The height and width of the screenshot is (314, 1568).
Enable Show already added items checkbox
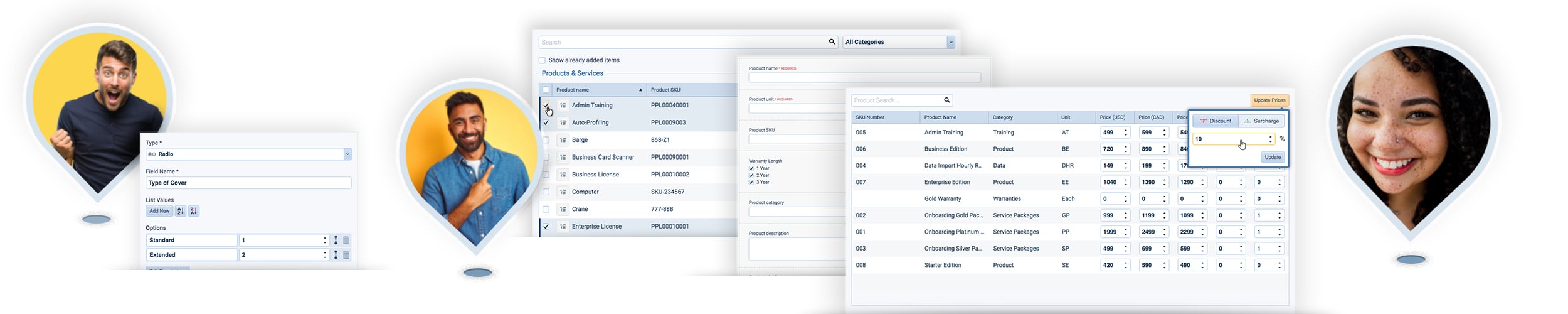click(x=542, y=60)
